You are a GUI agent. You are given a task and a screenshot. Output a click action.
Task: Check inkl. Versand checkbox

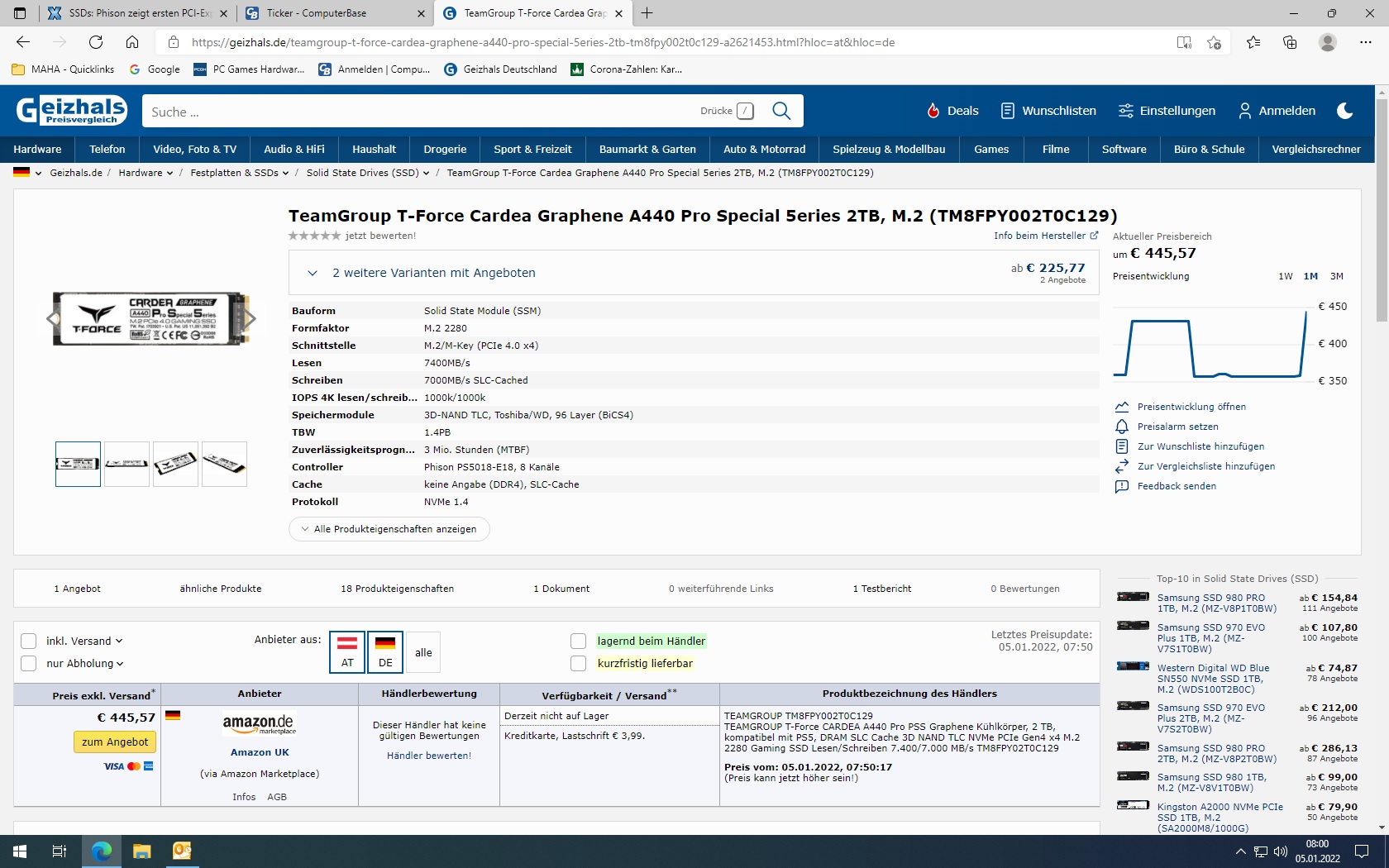coord(29,641)
